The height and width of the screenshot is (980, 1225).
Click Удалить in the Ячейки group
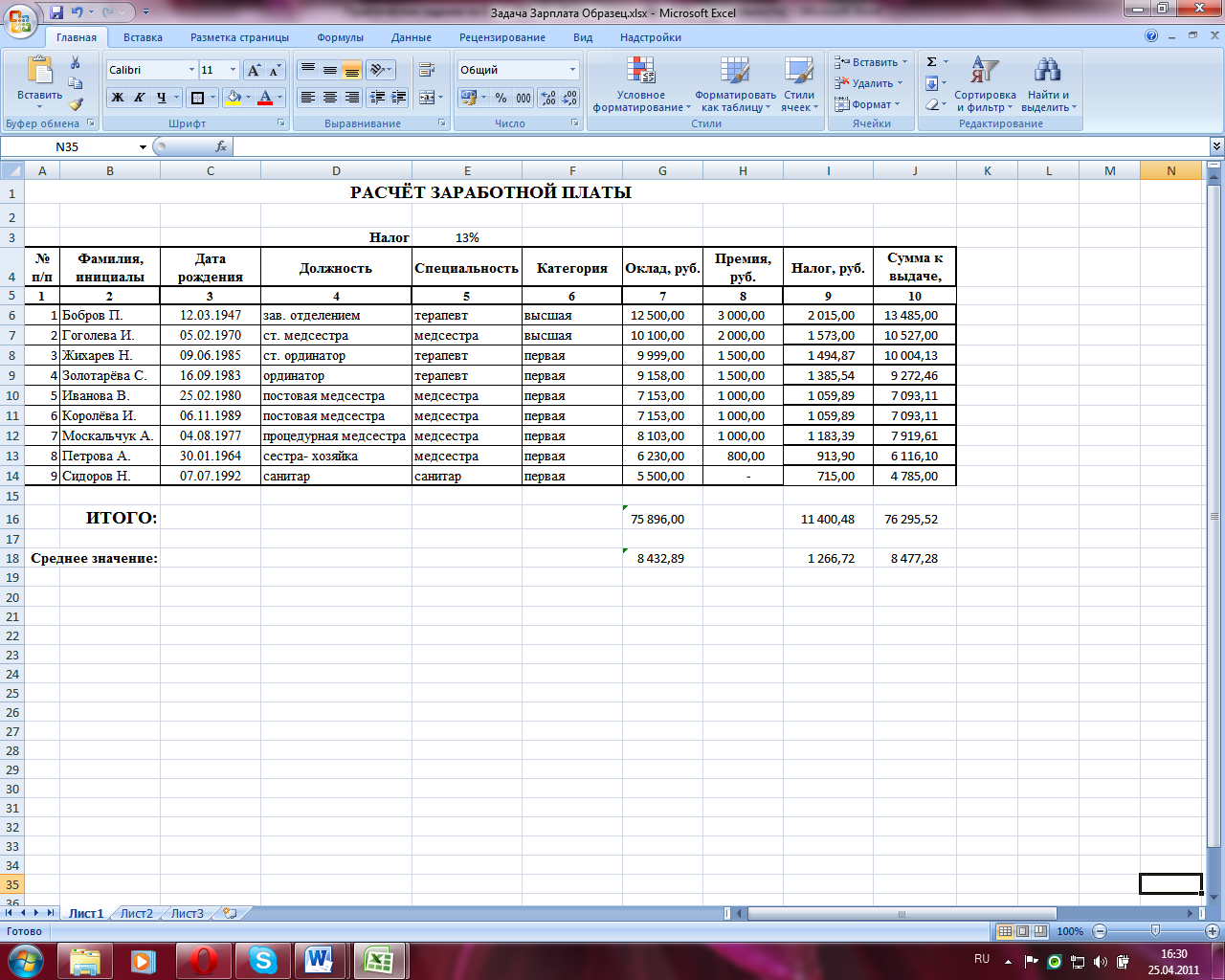tap(869, 83)
